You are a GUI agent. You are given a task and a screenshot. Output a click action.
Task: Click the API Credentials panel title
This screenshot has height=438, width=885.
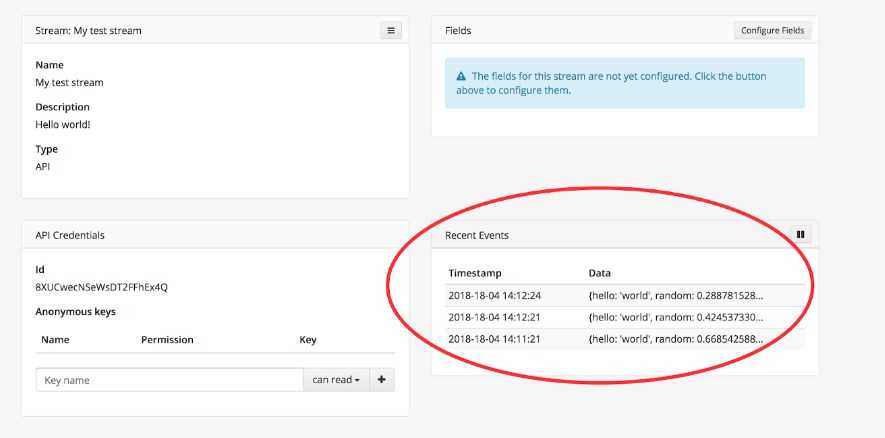pos(69,235)
